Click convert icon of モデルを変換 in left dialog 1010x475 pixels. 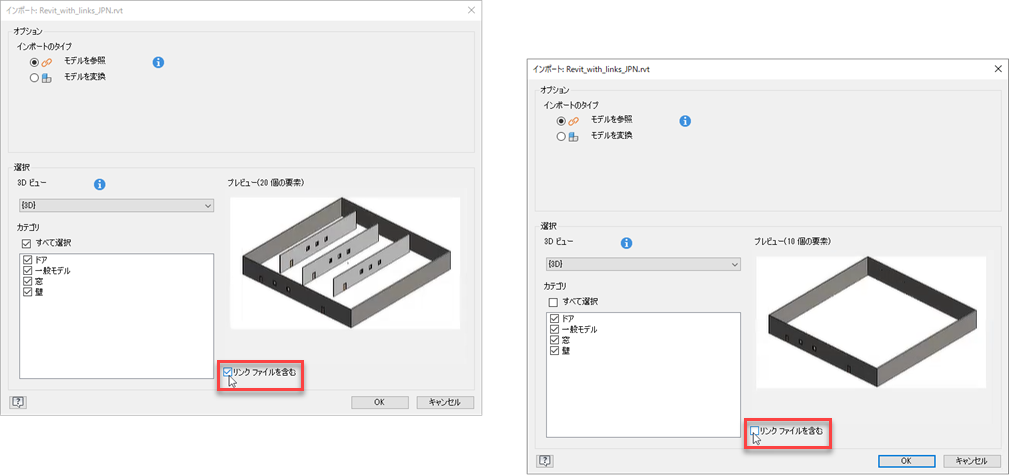click(x=46, y=78)
